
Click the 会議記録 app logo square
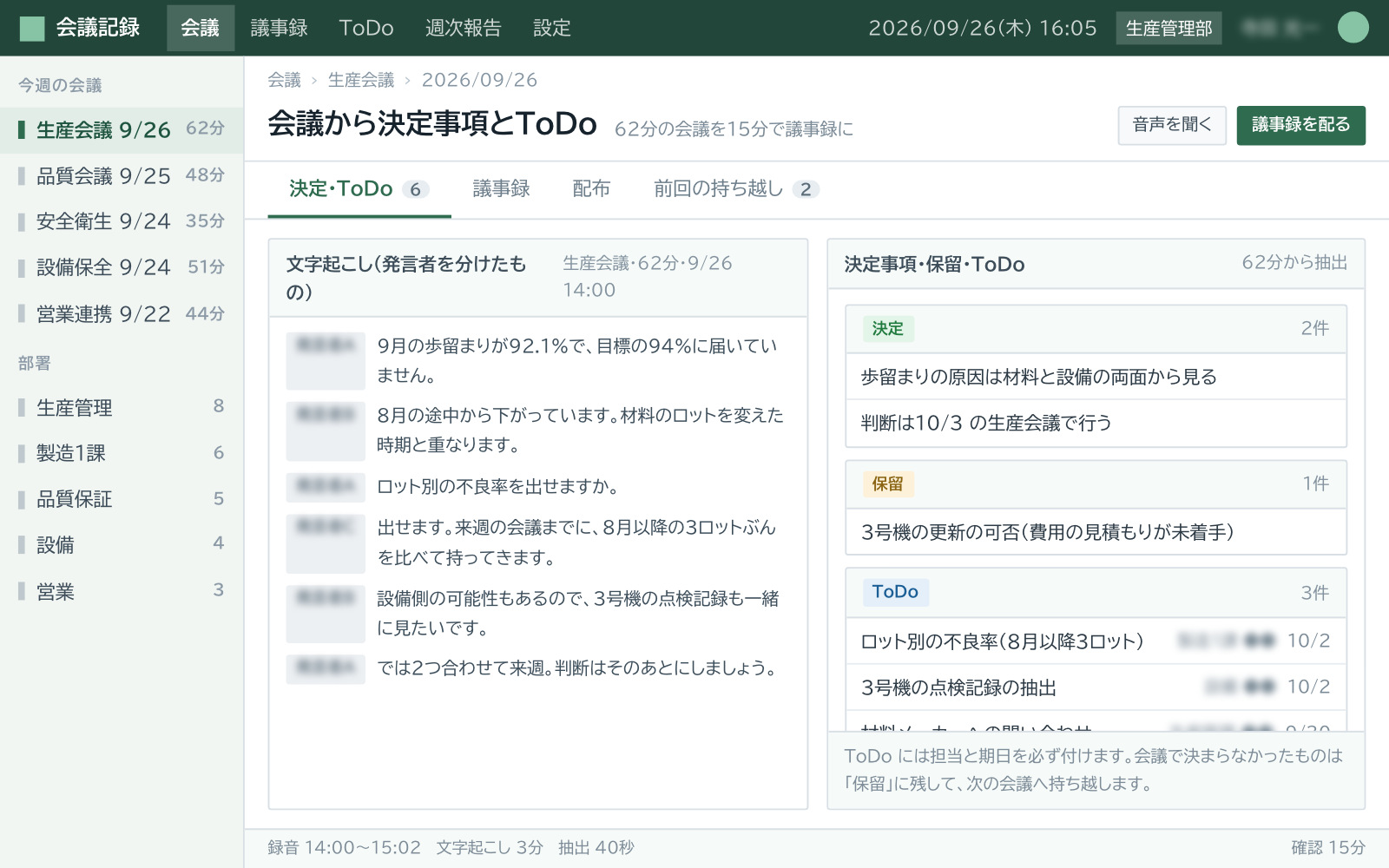click(x=32, y=29)
